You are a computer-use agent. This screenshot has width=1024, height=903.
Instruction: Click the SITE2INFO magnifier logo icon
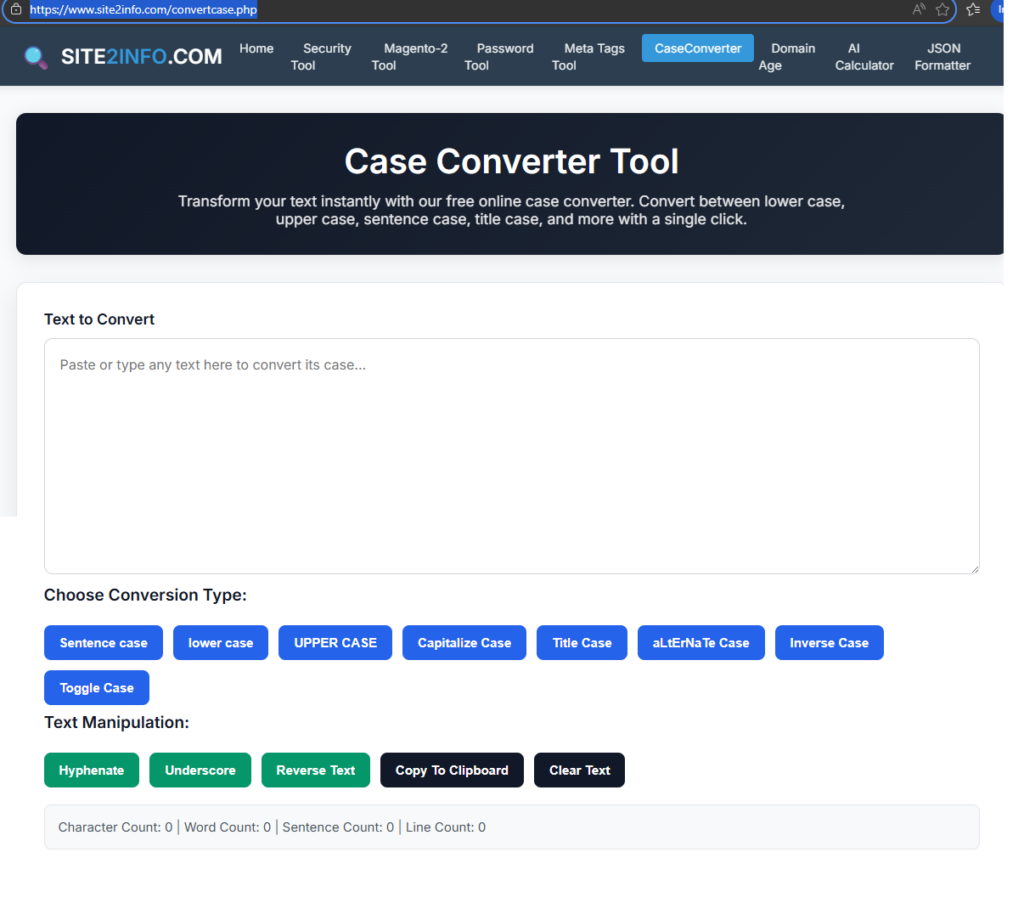pyautogui.click(x=36, y=57)
